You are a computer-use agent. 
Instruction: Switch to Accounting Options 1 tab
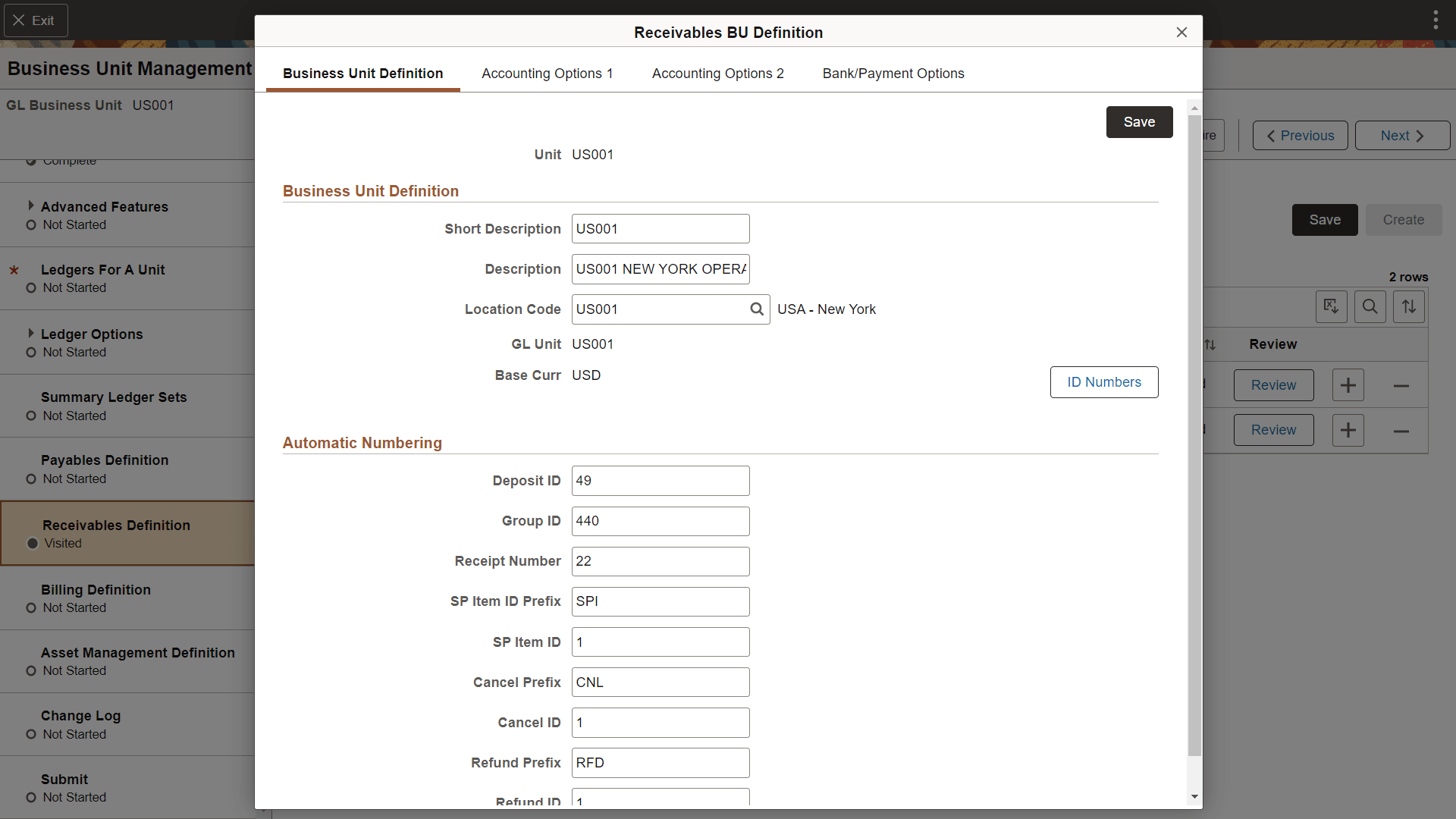pyautogui.click(x=547, y=74)
